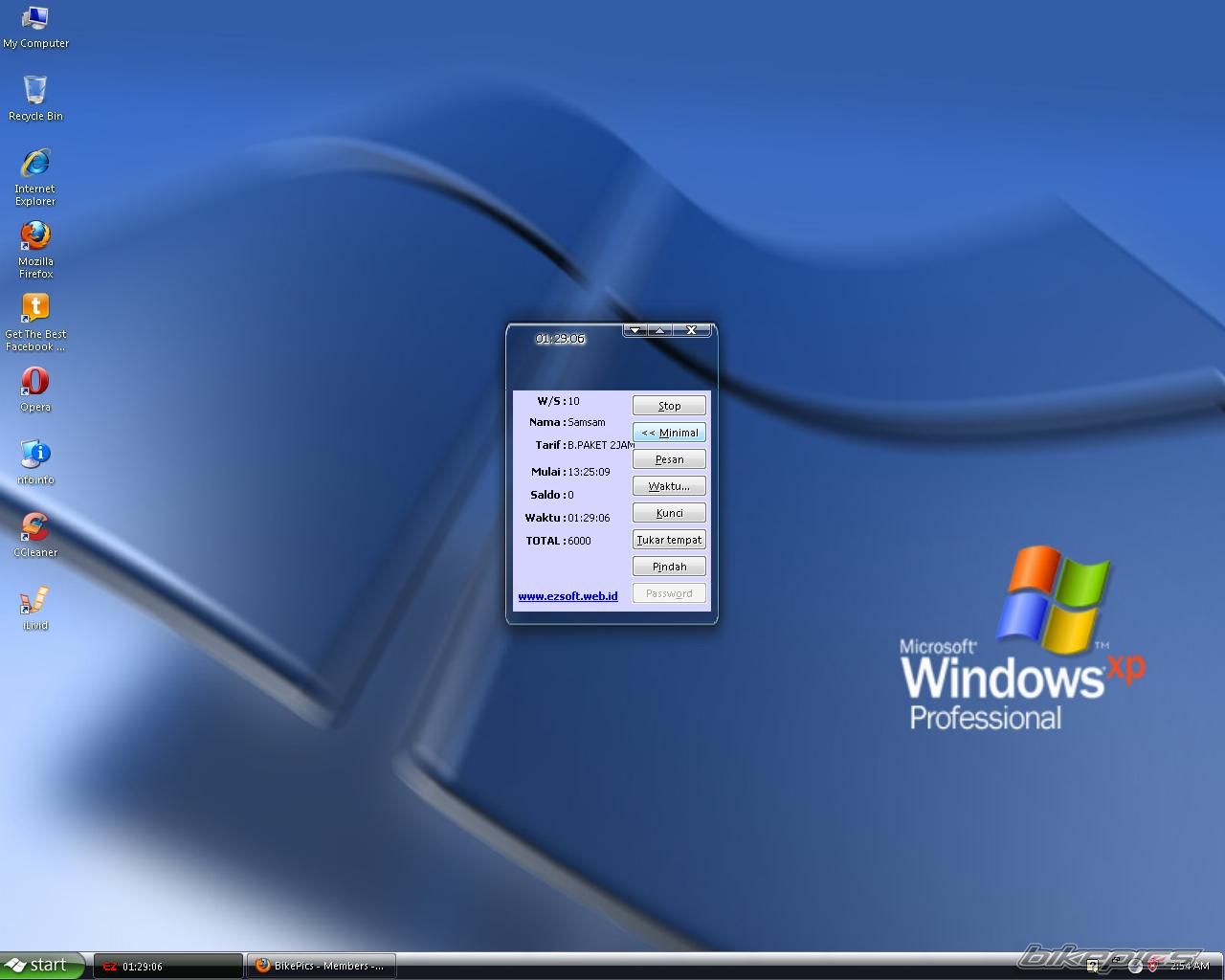1225x980 pixels.
Task: Open the info.info desktop file
Action: pos(35,456)
